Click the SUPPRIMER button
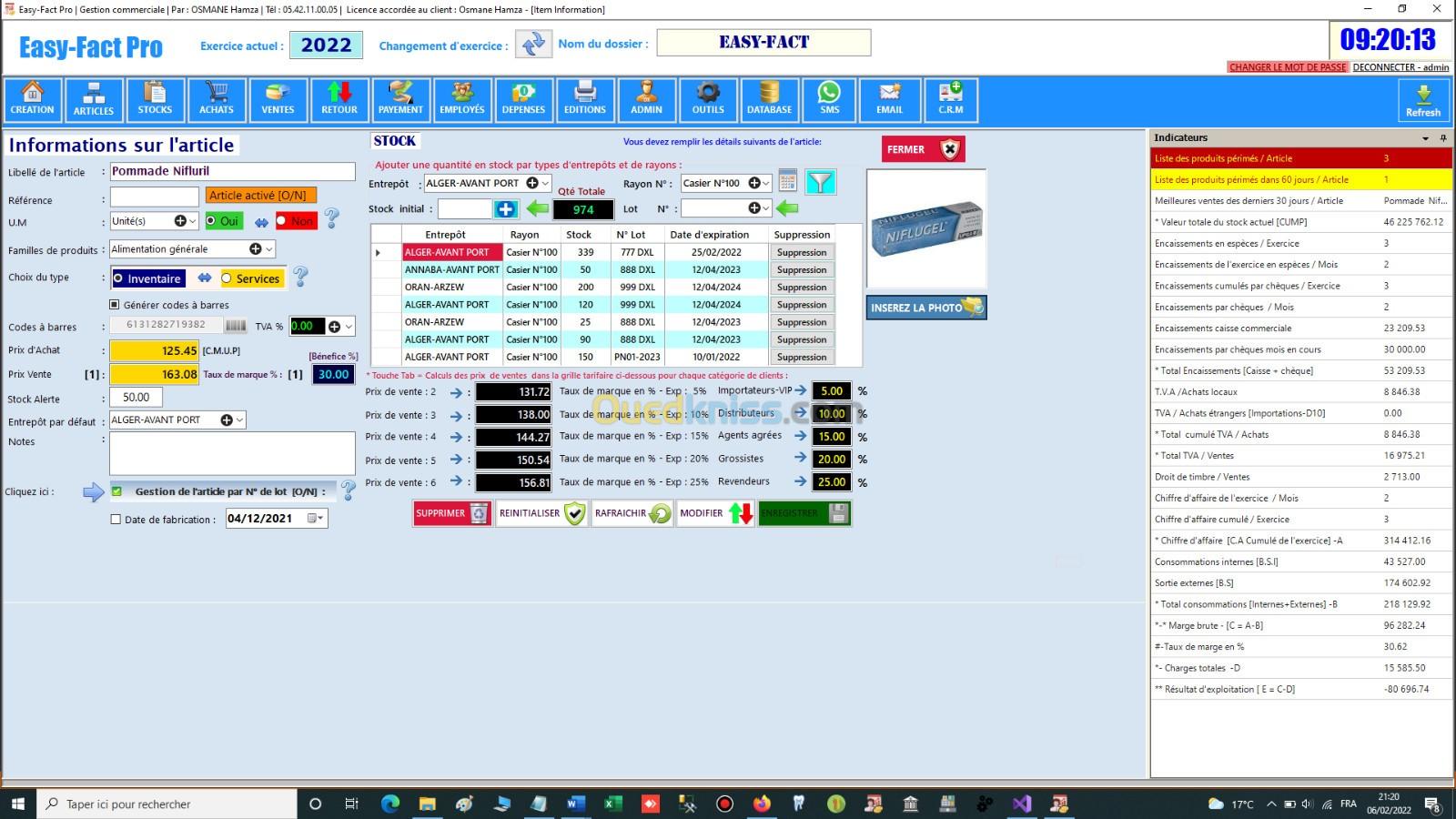 451,513
